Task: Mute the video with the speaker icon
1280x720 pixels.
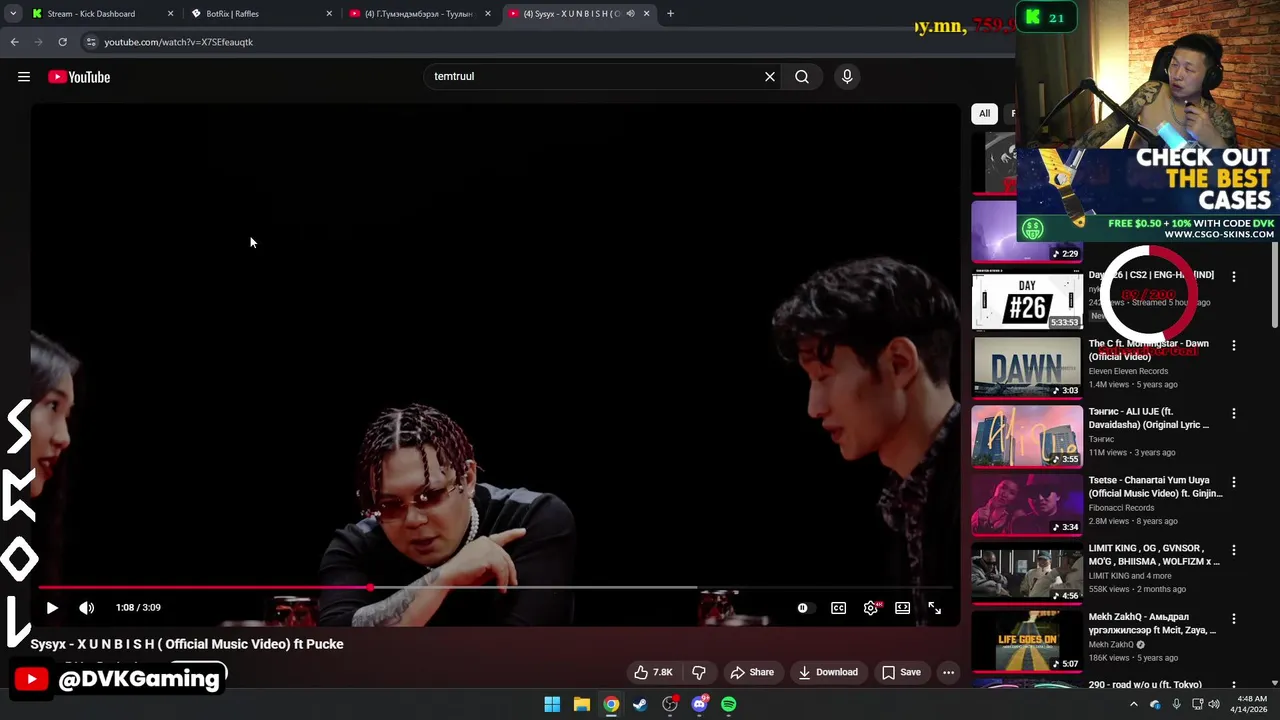Action: click(x=87, y=608)
